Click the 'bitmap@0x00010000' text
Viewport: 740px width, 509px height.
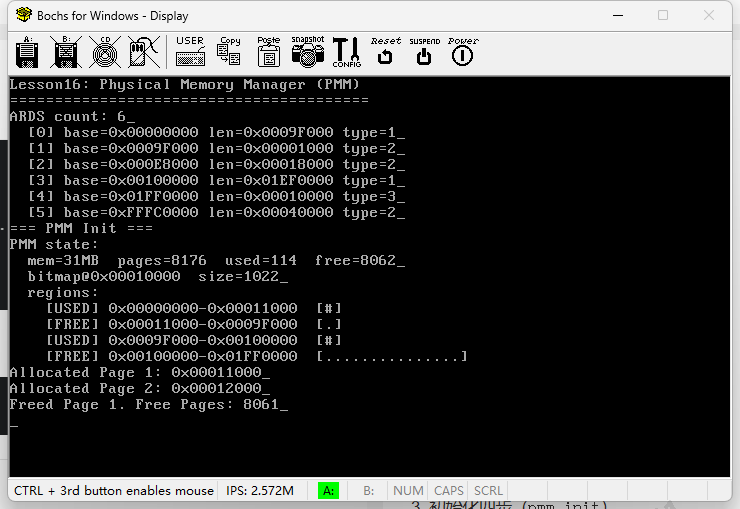(x=104, y=276)
